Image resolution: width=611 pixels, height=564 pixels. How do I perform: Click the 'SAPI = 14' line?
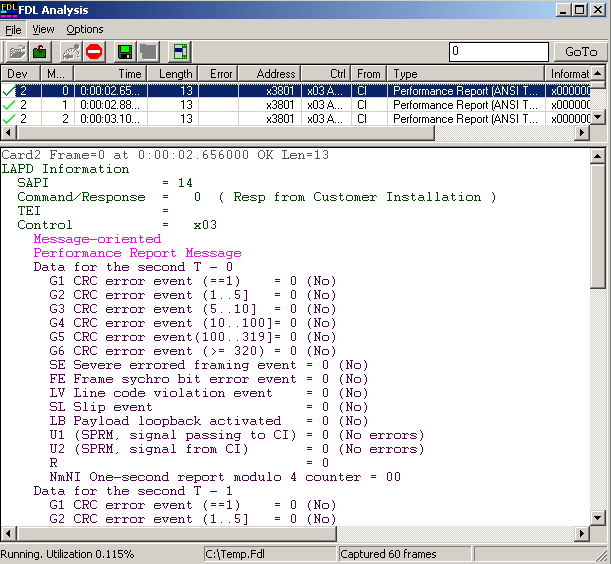[105, 183]
